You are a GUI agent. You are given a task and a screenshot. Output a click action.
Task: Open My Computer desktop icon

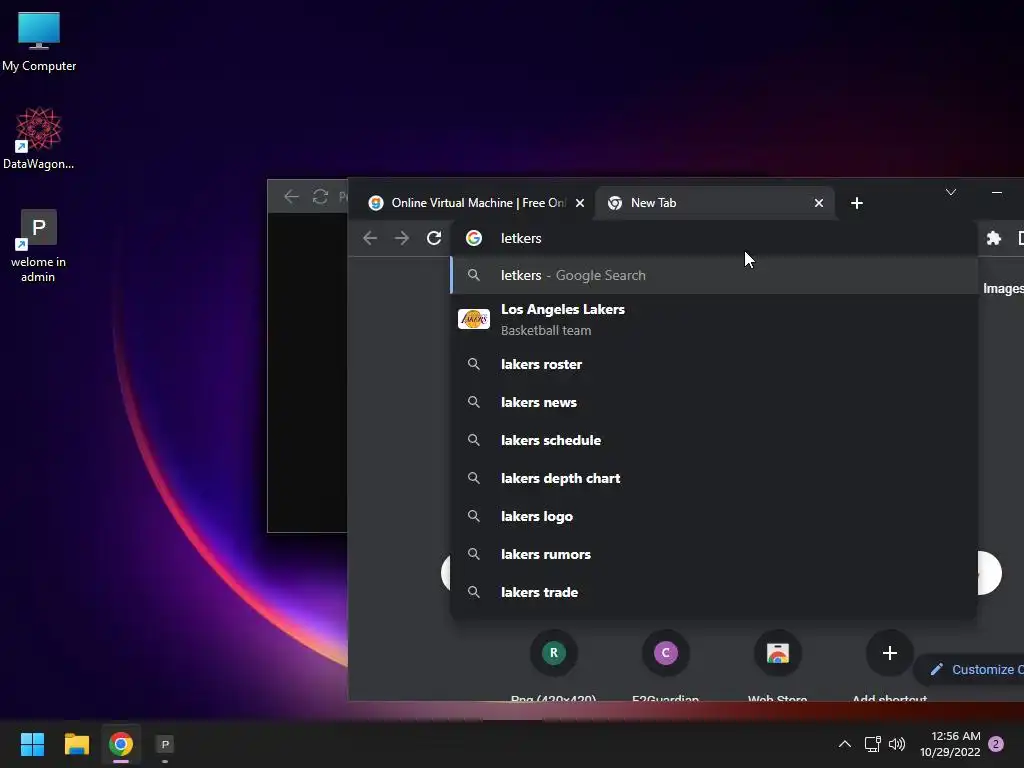(39, 40)
